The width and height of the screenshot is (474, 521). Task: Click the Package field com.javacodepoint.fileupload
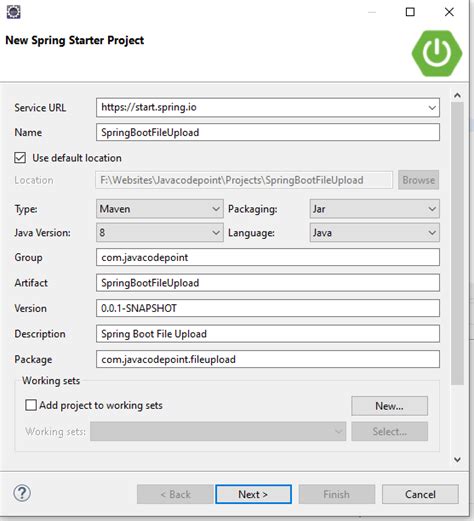268,359
